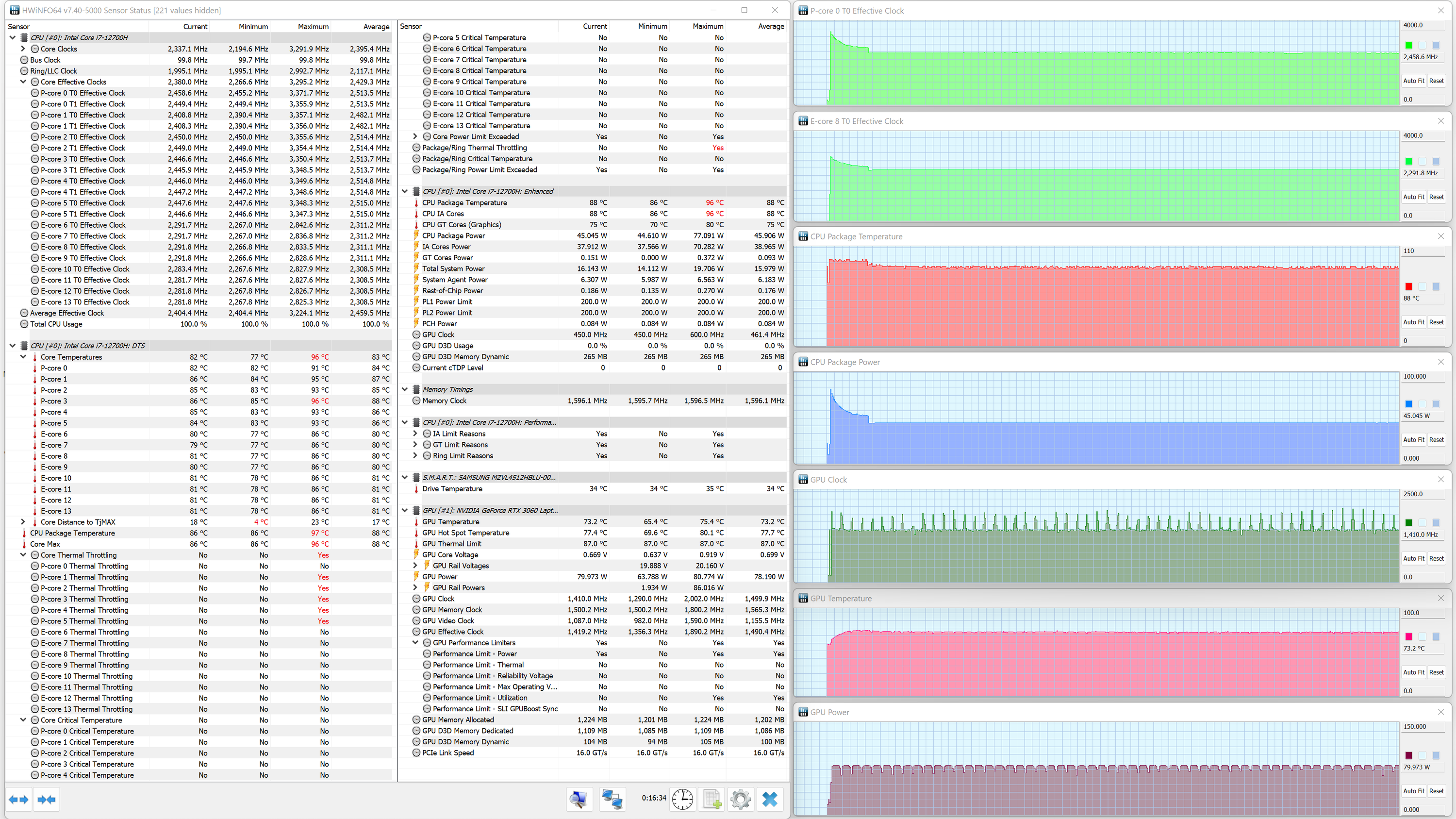Close the GPU Power graph window

pyautogui.click(x=1441, y=712)
